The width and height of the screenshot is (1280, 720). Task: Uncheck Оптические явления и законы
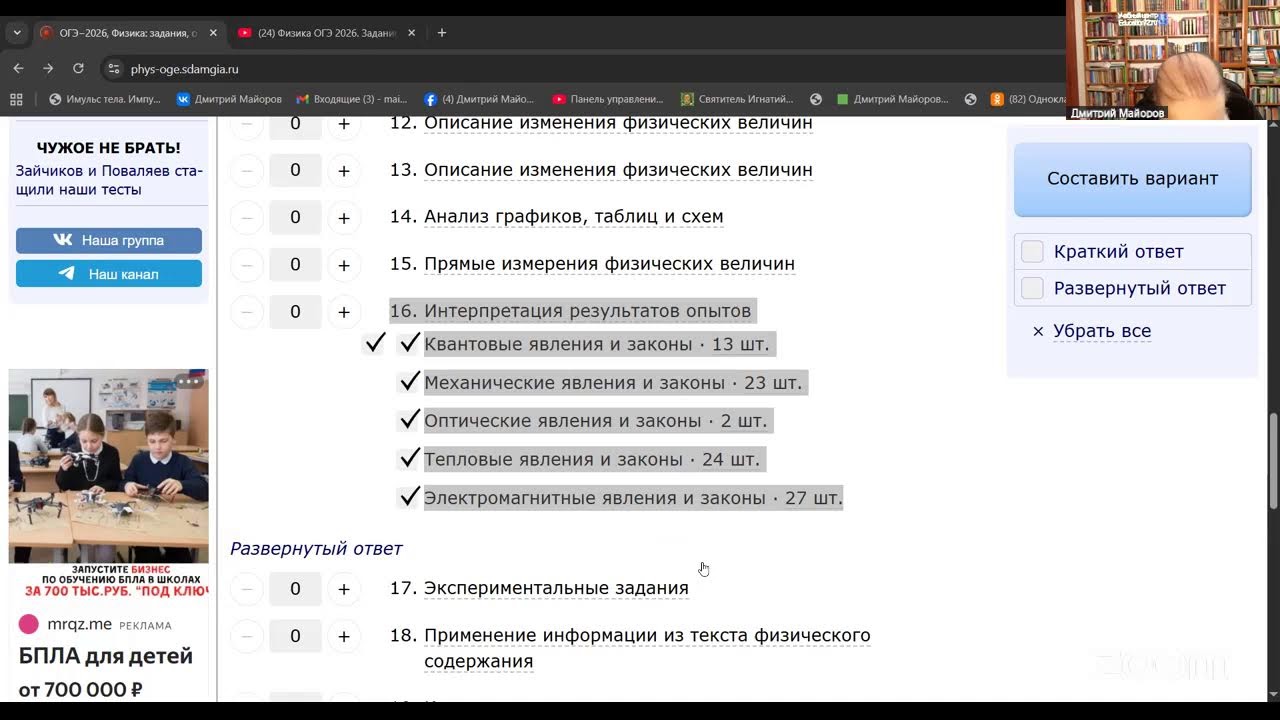[409, 420]
